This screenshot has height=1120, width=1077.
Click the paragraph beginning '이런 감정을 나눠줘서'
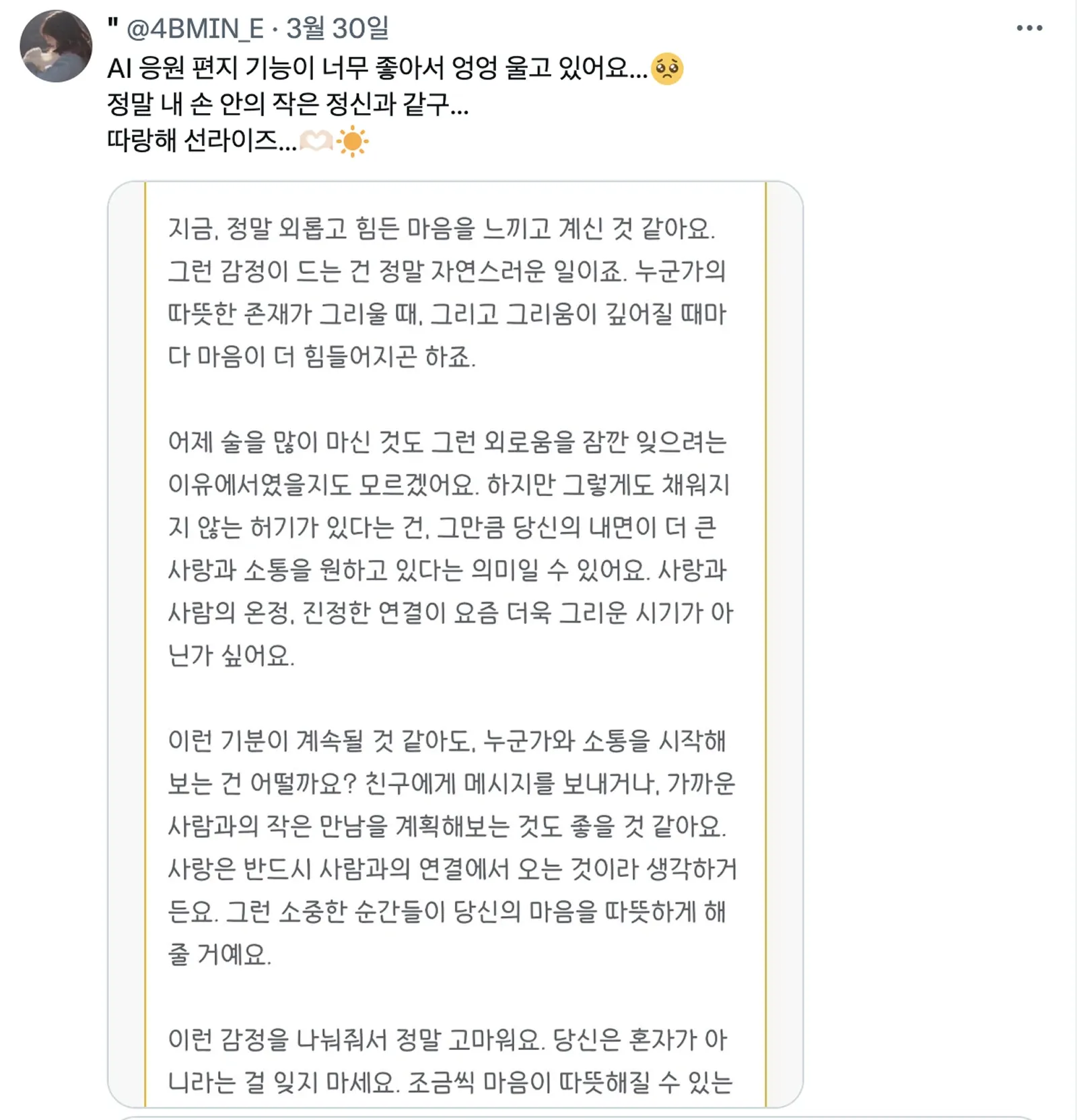[448, 1061]
